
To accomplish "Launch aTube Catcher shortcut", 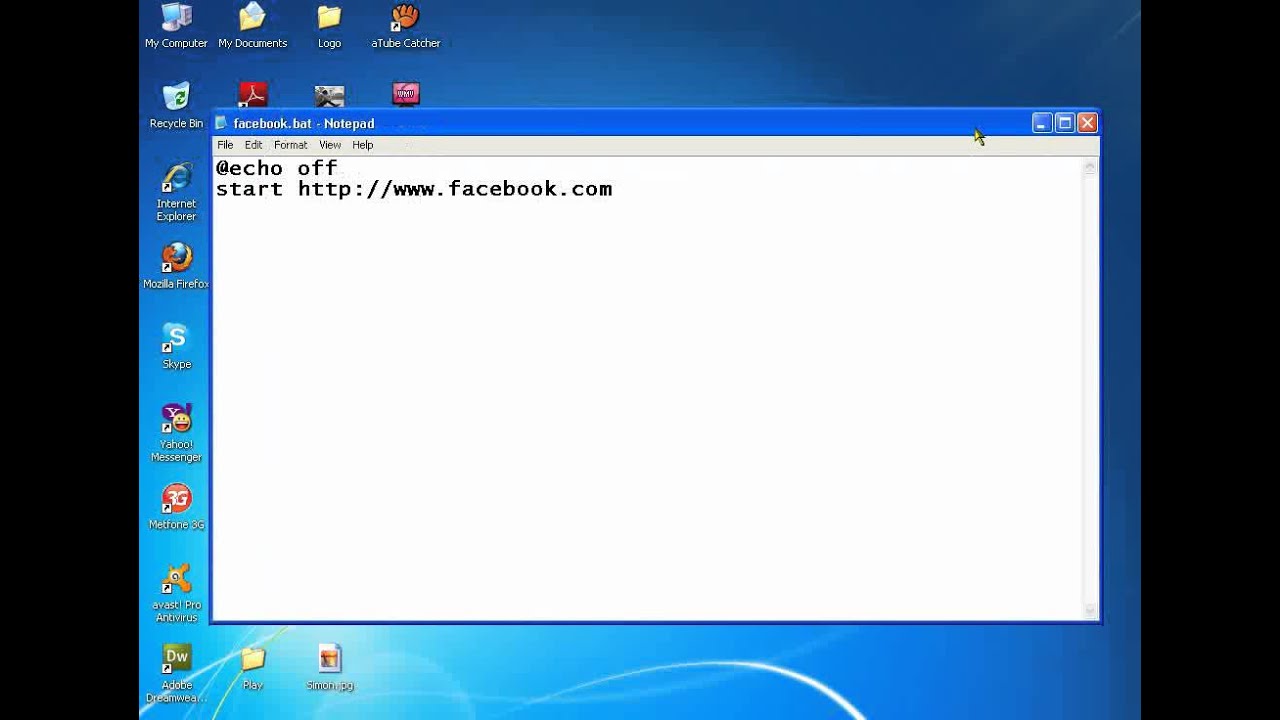I will (405, 27).
